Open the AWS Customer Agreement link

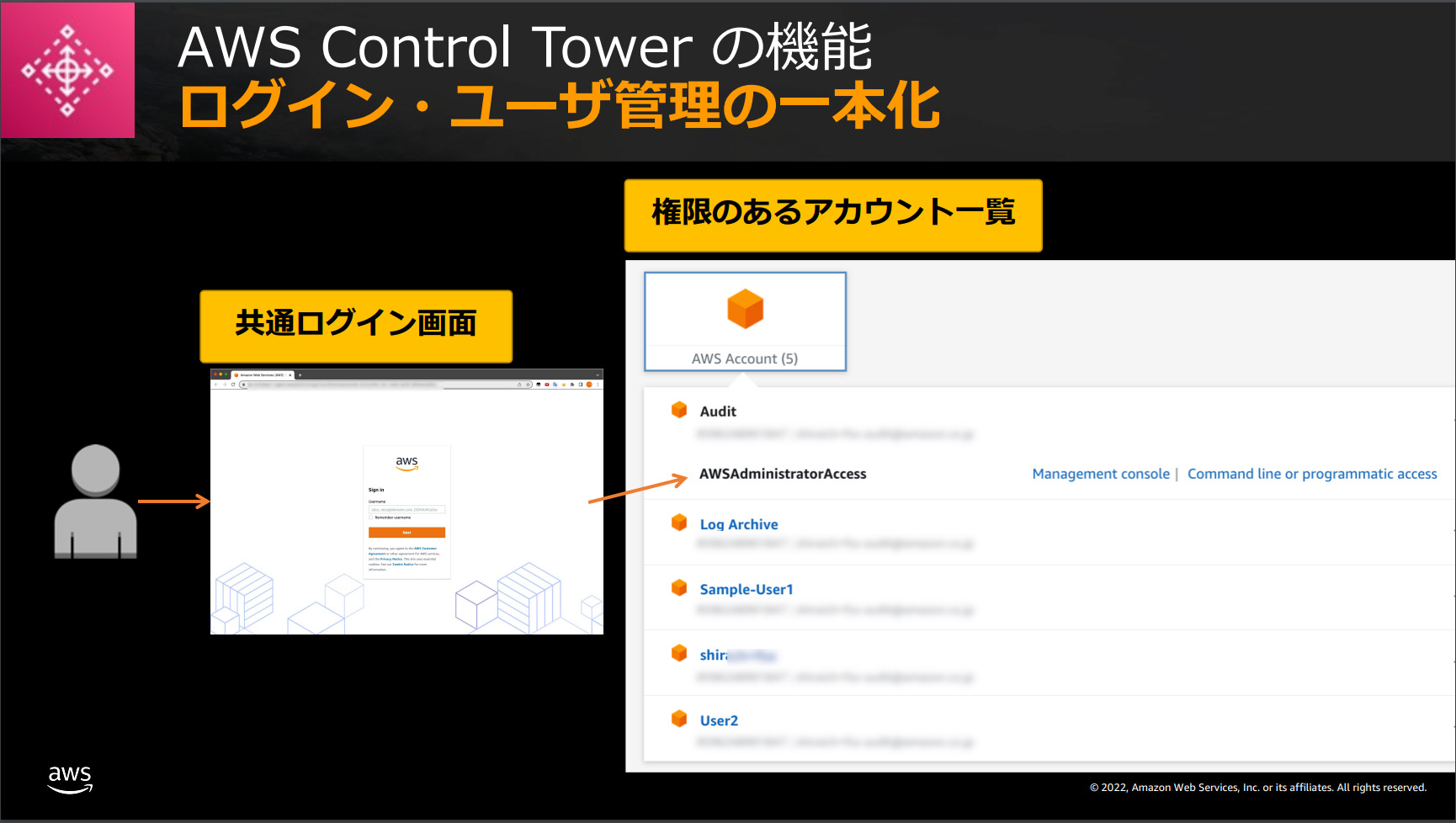[x=425, y=549]
